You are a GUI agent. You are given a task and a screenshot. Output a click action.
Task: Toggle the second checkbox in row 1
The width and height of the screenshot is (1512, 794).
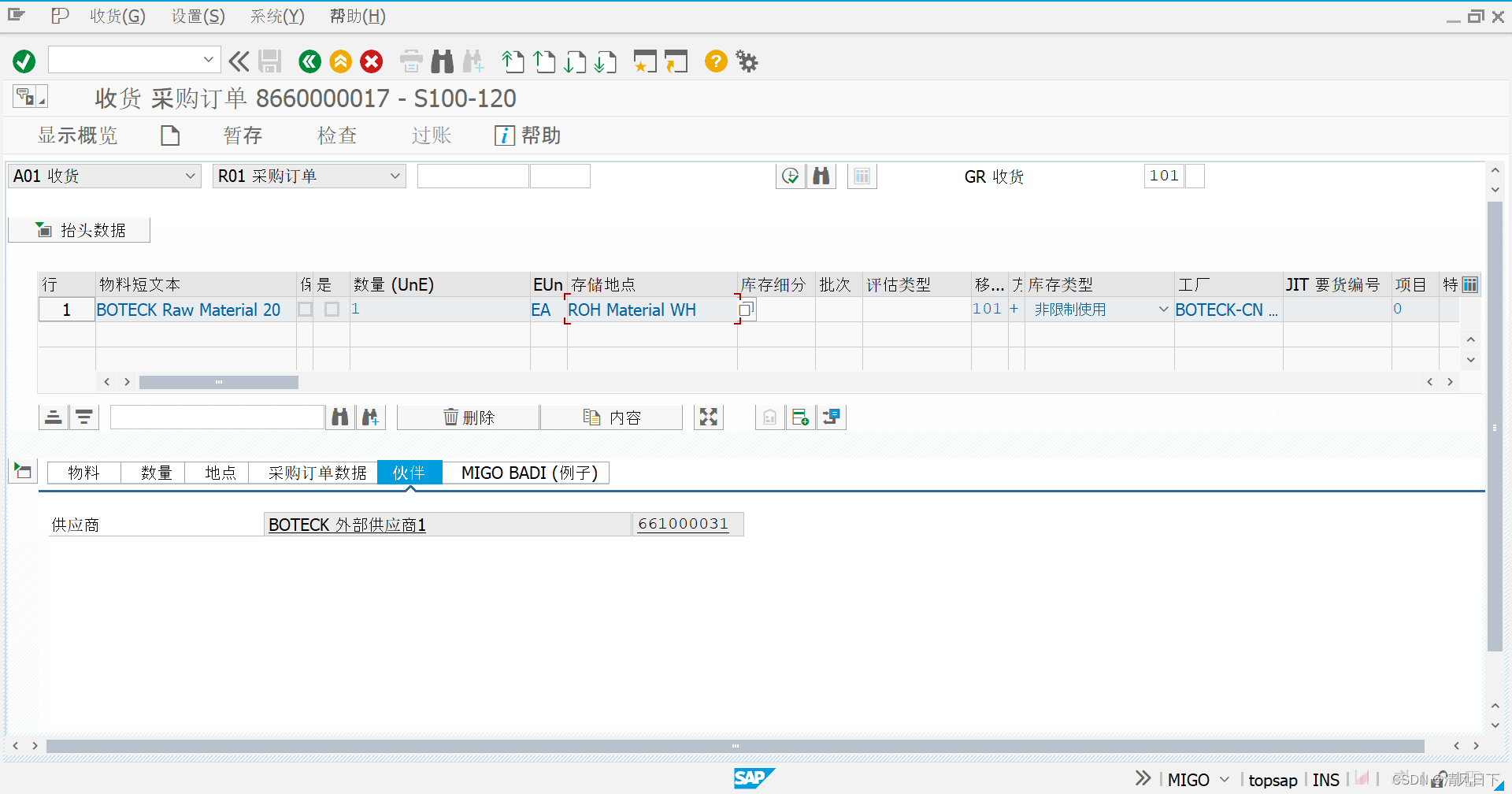tap(332, 310)
